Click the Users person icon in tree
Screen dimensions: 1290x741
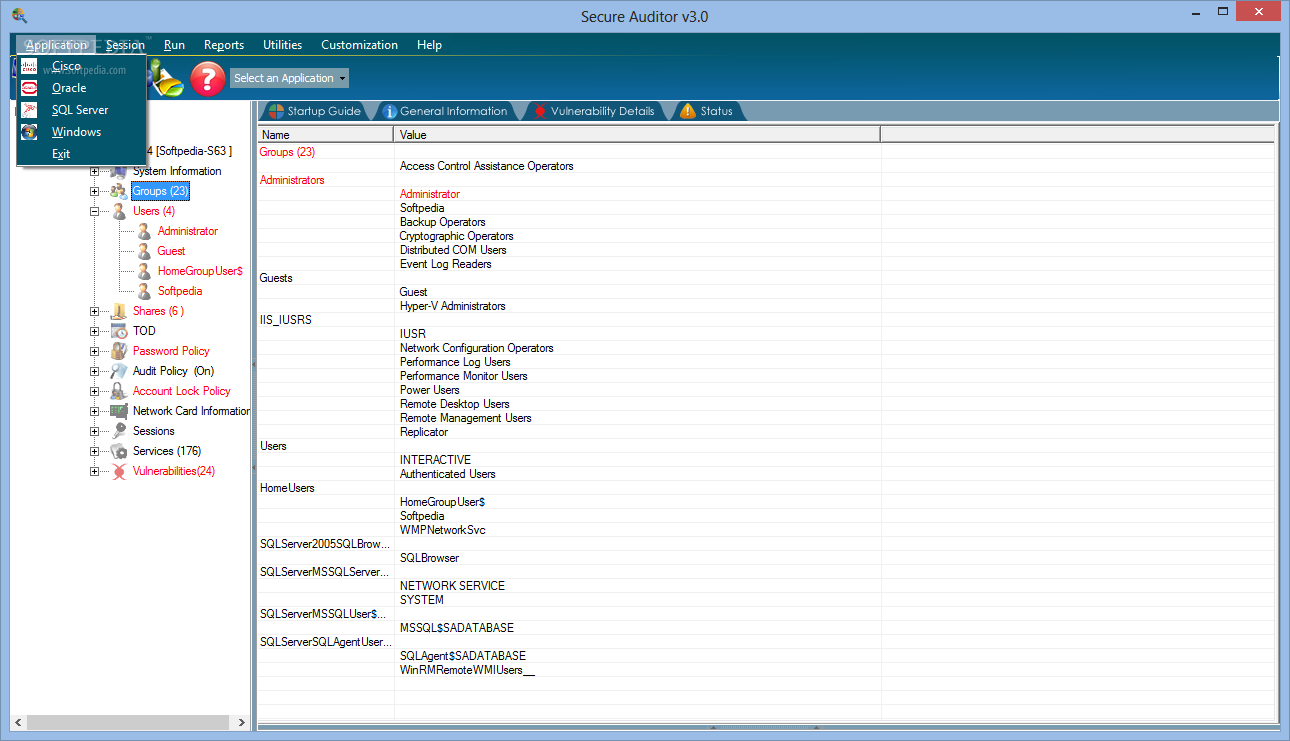coord(119,211)
